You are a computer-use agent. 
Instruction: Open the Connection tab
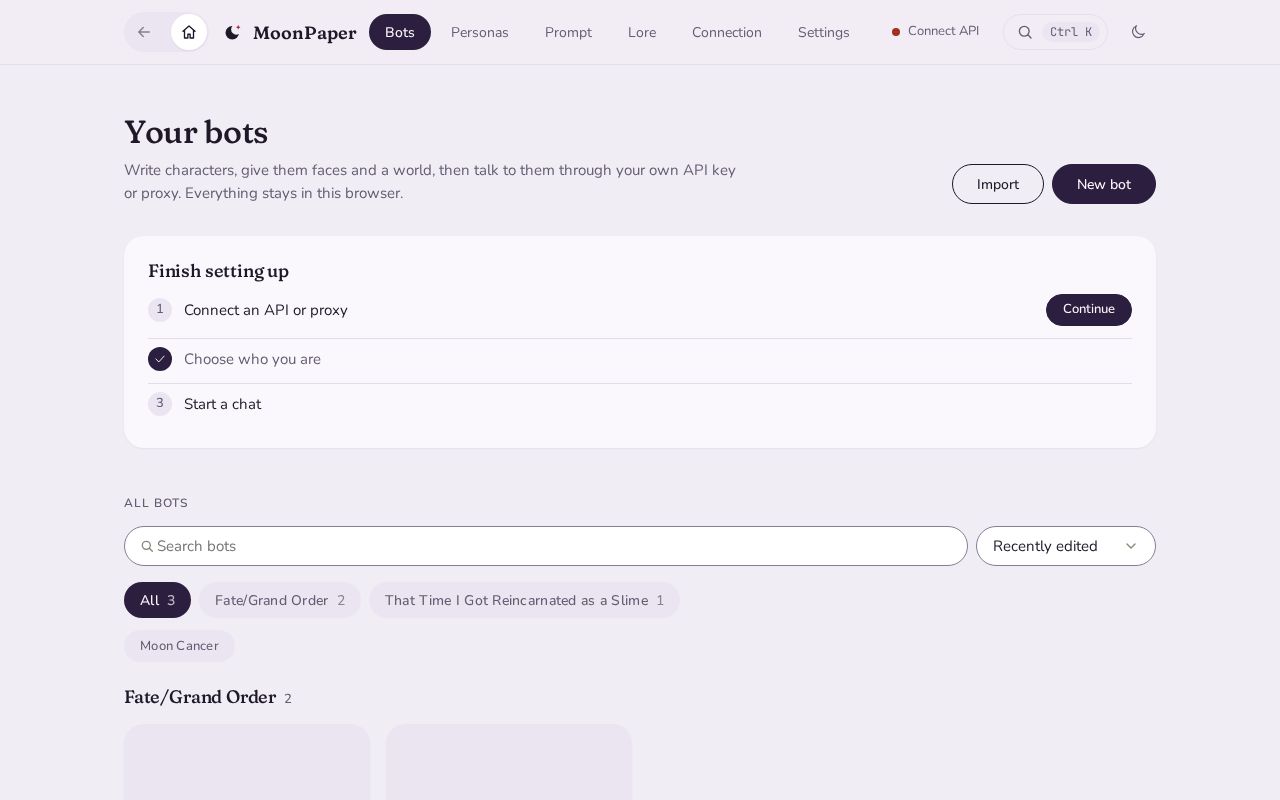tap(727, 32)
